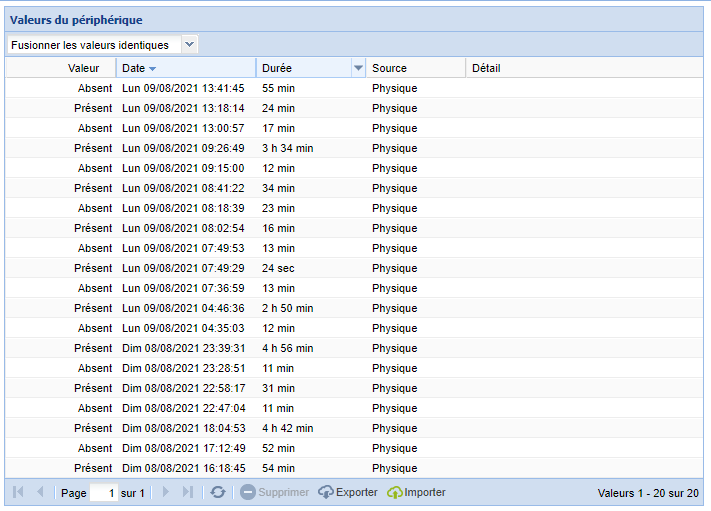The width and height of the screenshot is (711, 511).
Task: Open the Fusionner les valeurs identiques dropdown
Action: click(190, 44)
